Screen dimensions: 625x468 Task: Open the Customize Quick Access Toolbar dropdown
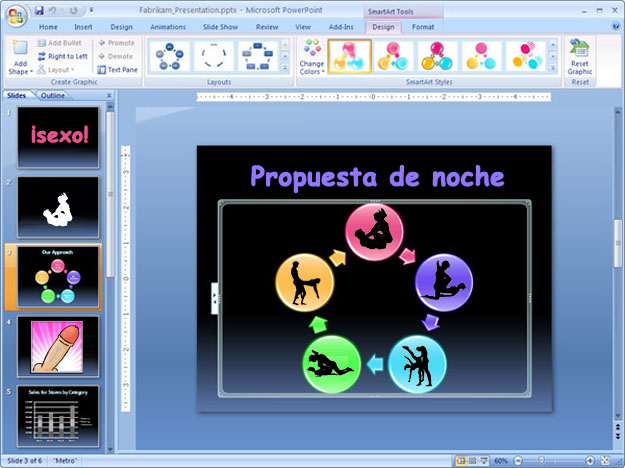[91, 10]
